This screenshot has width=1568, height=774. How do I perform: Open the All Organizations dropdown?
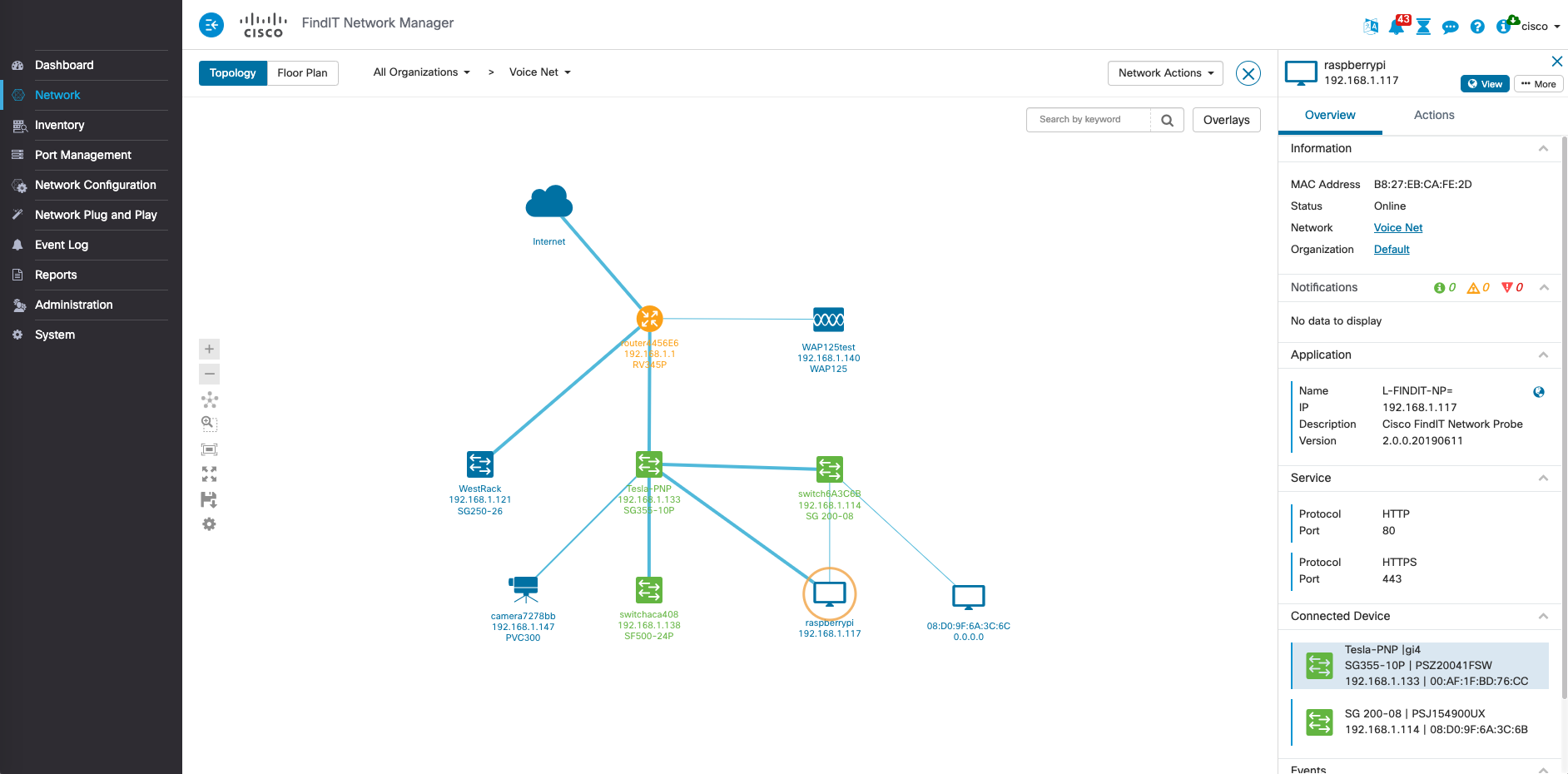[x=422, y=72]
